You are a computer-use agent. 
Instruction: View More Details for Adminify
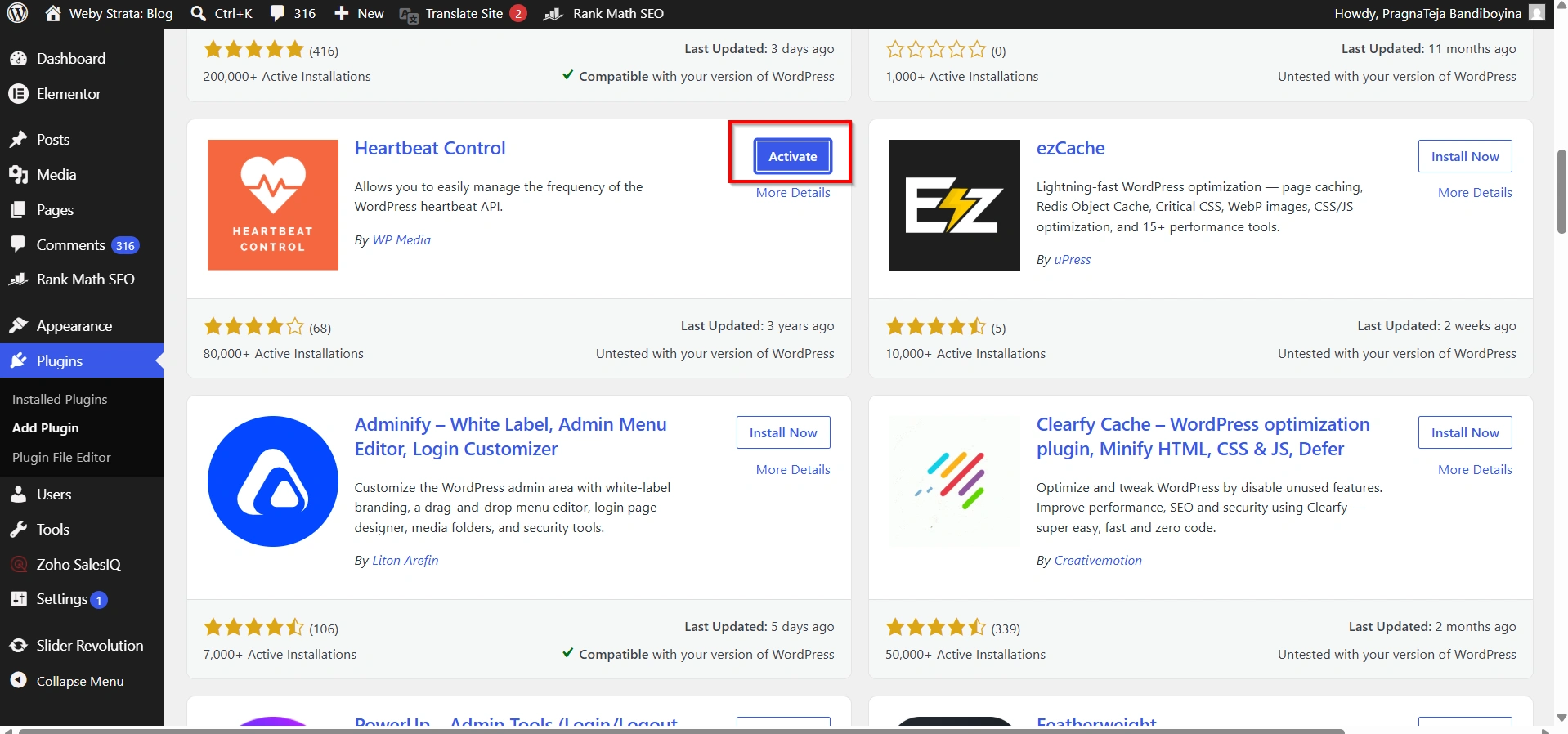pyautogui.click(x=793, y=469)
